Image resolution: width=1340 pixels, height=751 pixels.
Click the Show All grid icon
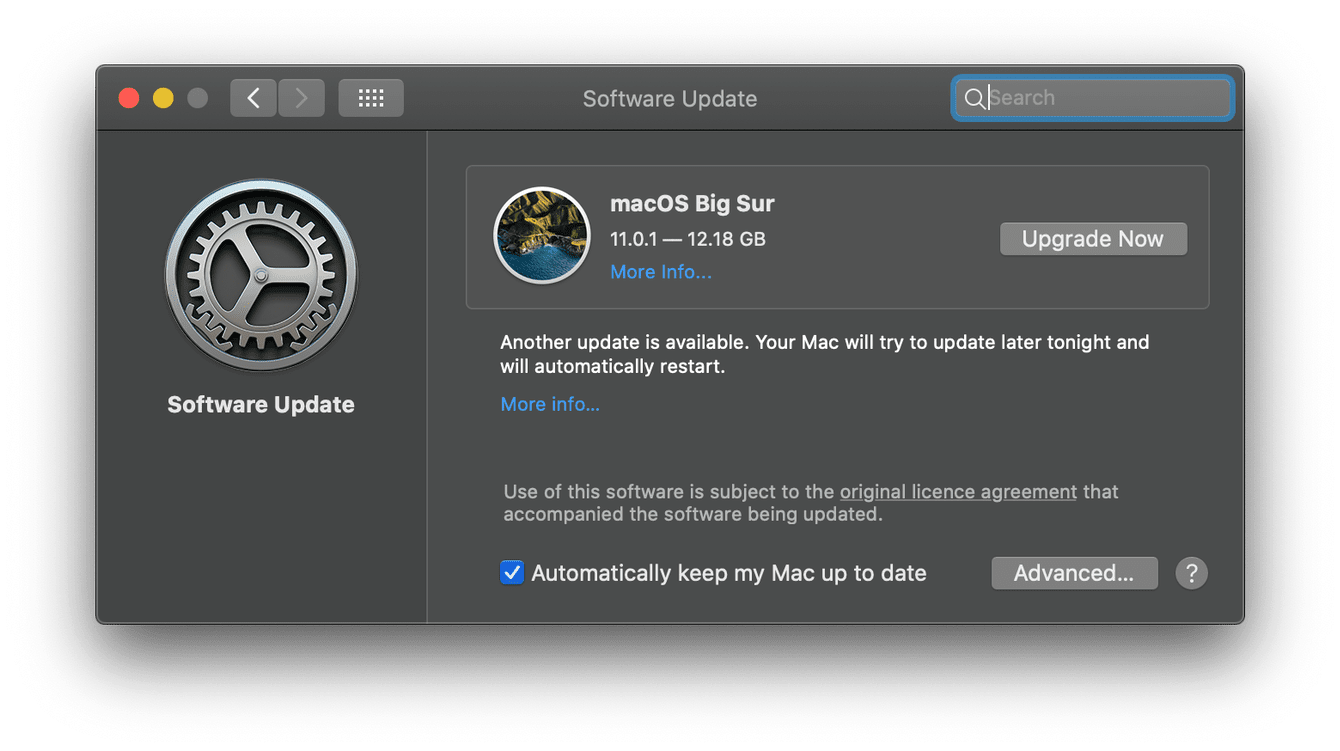click(370, 97)
